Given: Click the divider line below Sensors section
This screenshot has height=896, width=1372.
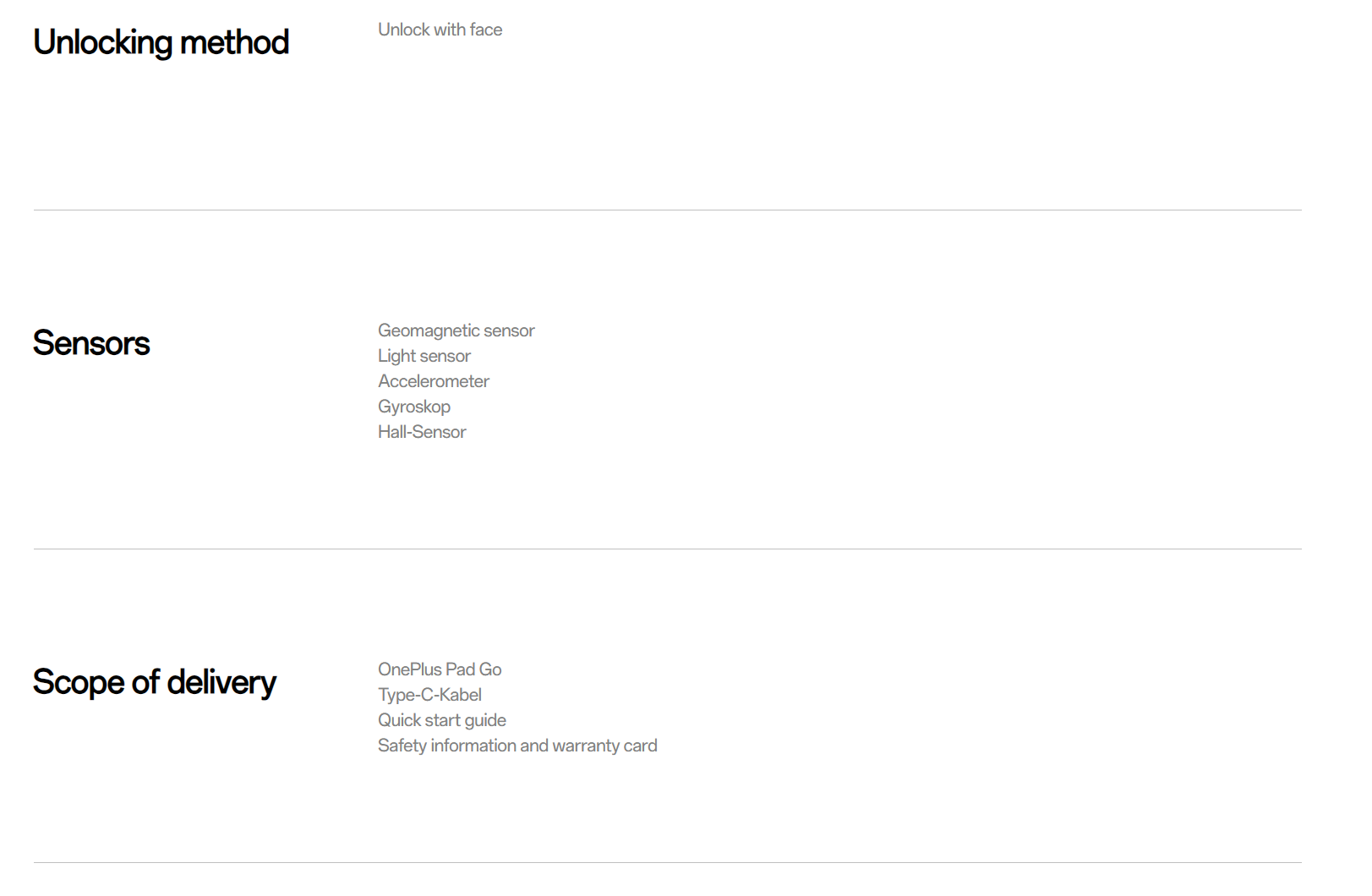Looking at the screenshot, I should tap(667, 549).
